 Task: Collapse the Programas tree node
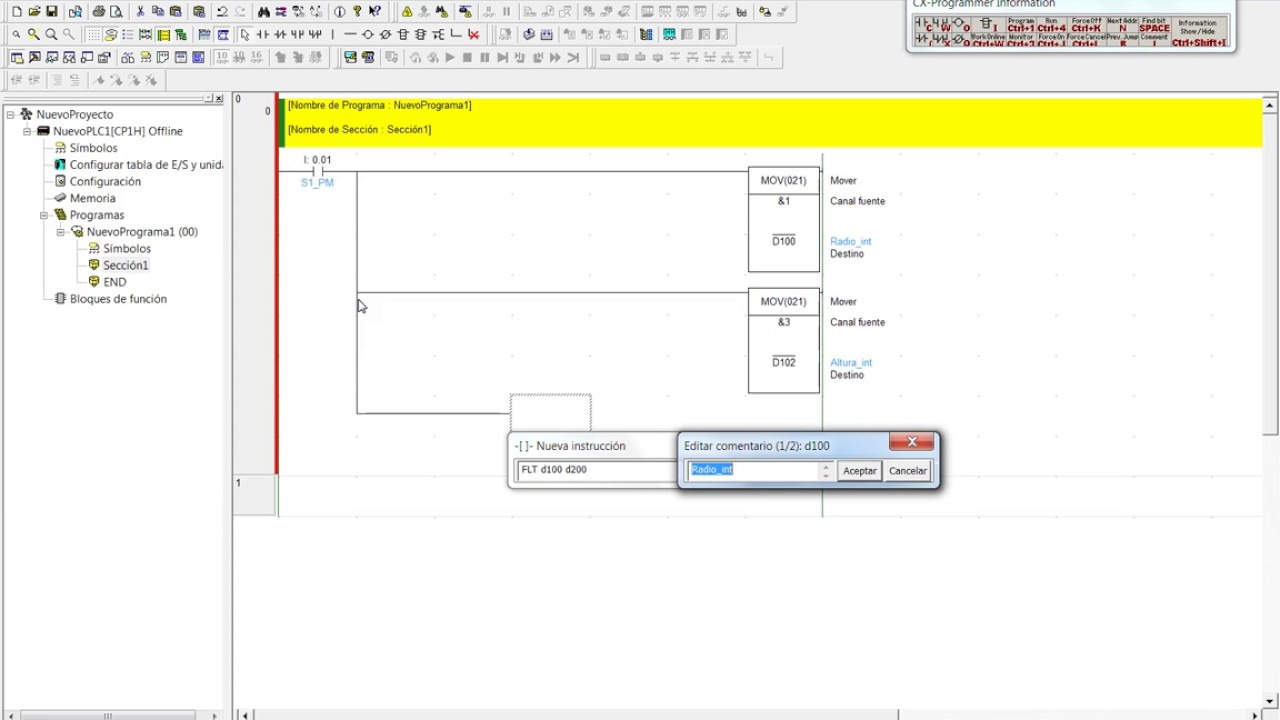tap(44, 215)
